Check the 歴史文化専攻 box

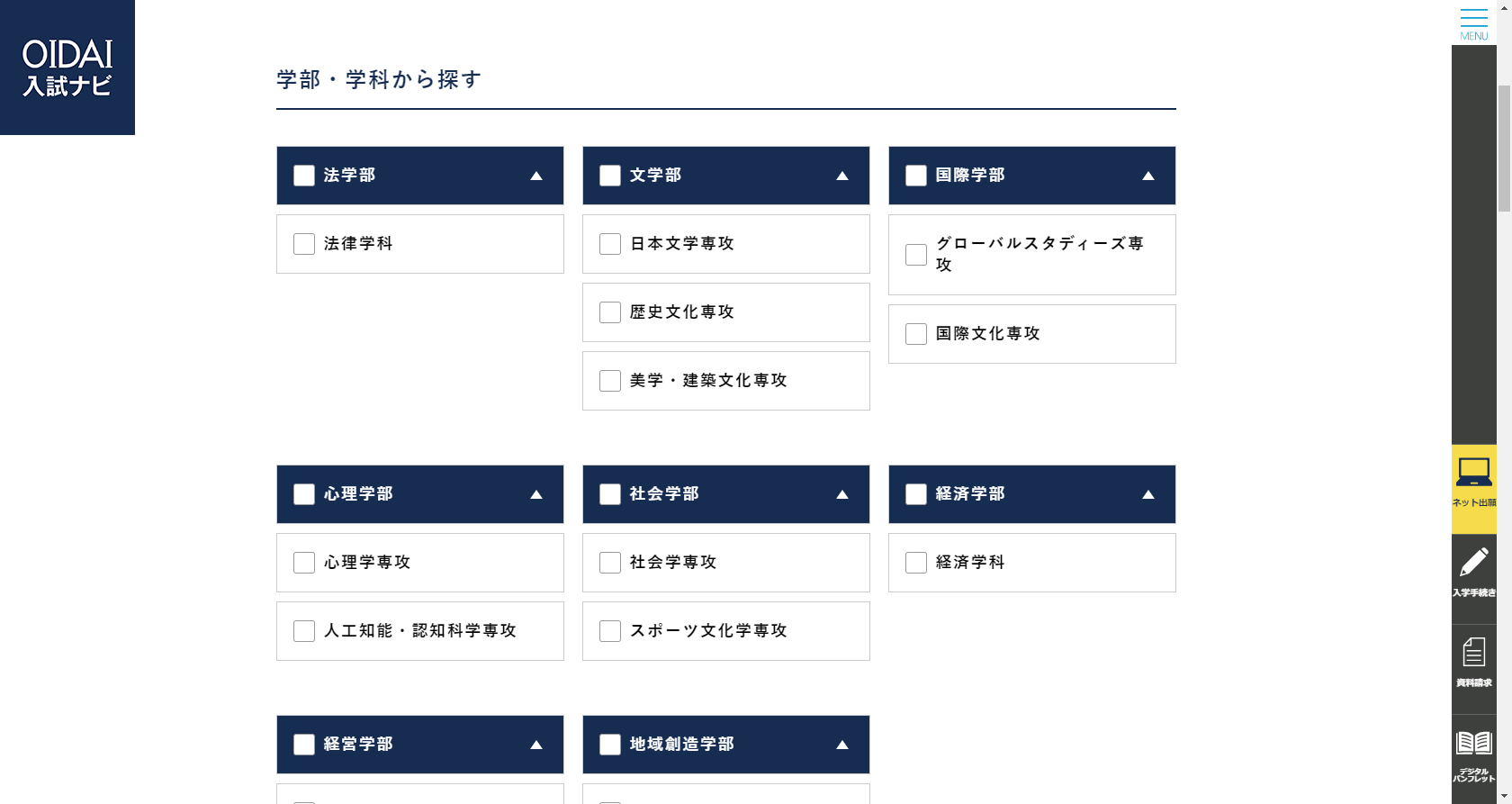pyautogui.click(x=610, y=312)
